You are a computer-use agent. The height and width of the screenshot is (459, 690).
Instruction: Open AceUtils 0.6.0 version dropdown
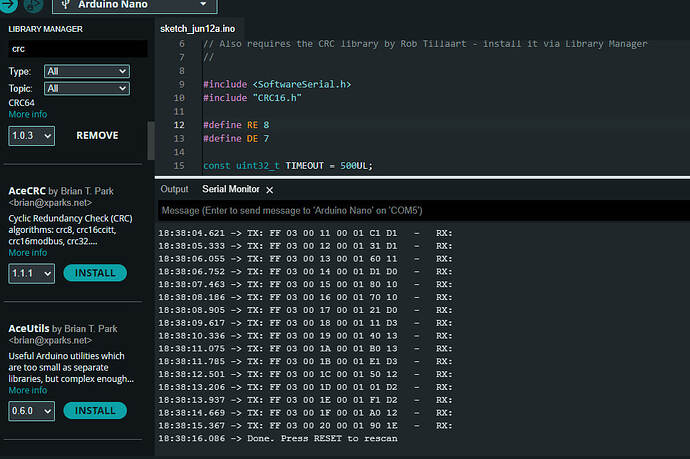point(32,411)
